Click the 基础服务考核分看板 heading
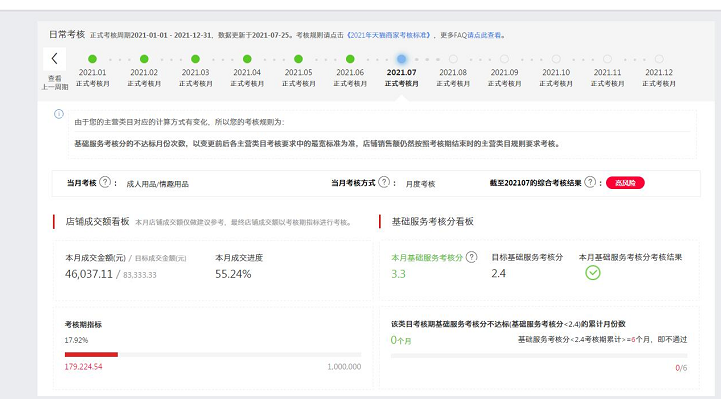This screenshot has width=721, height=399. (432, 222)
